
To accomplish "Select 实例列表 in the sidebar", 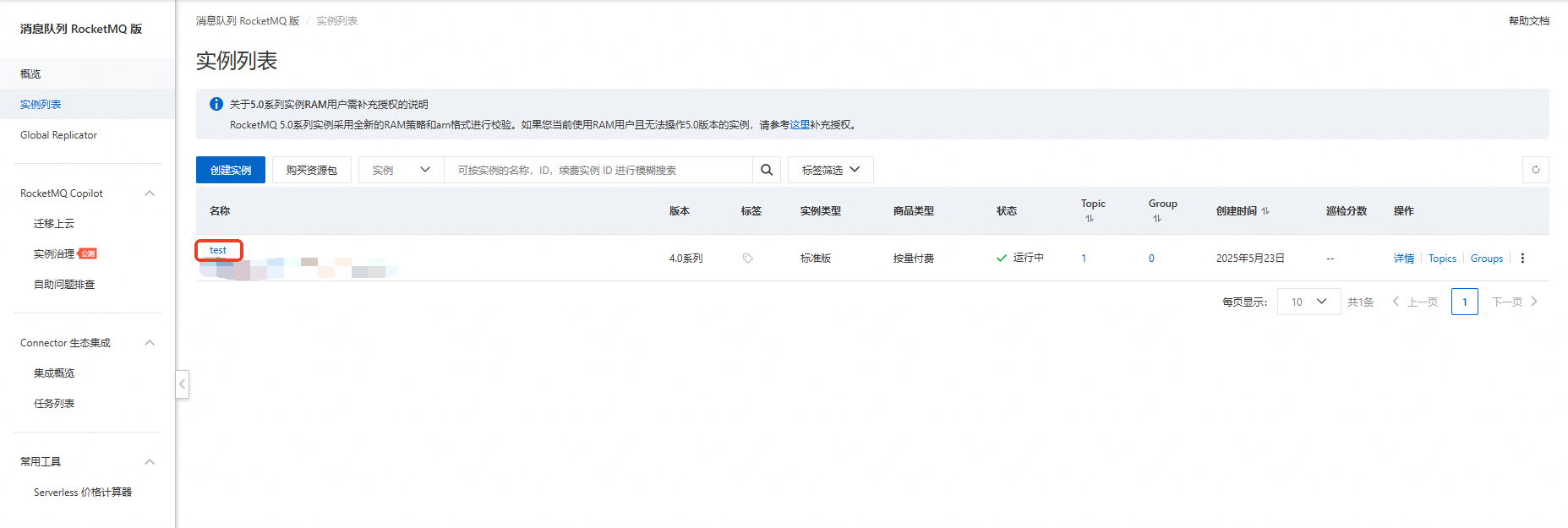I will tap(41, 105).
